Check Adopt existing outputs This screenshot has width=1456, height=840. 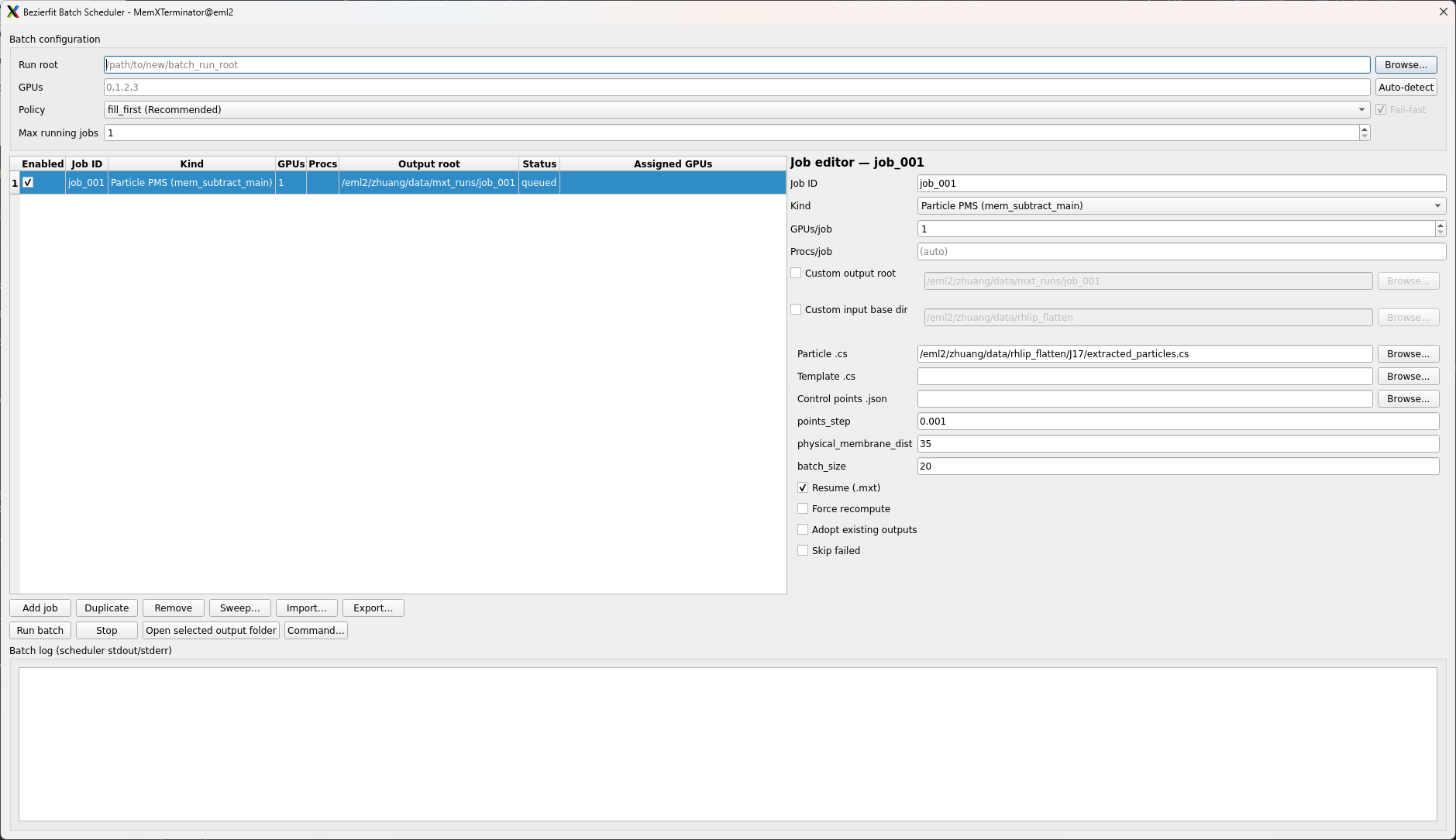coord(804,529)
